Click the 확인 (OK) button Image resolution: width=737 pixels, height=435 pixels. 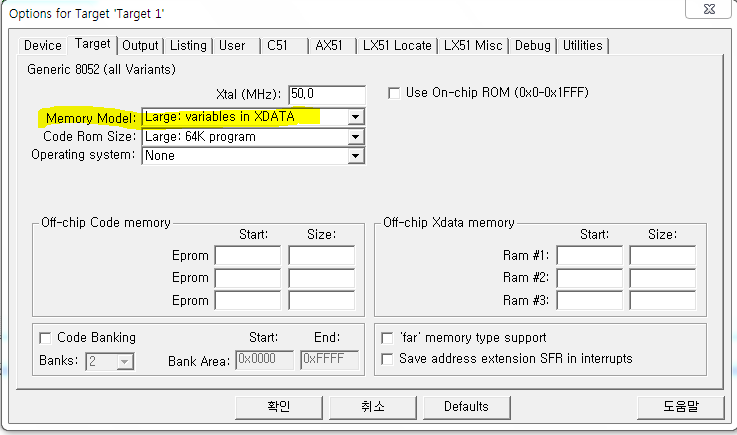(x=279, y=407)
